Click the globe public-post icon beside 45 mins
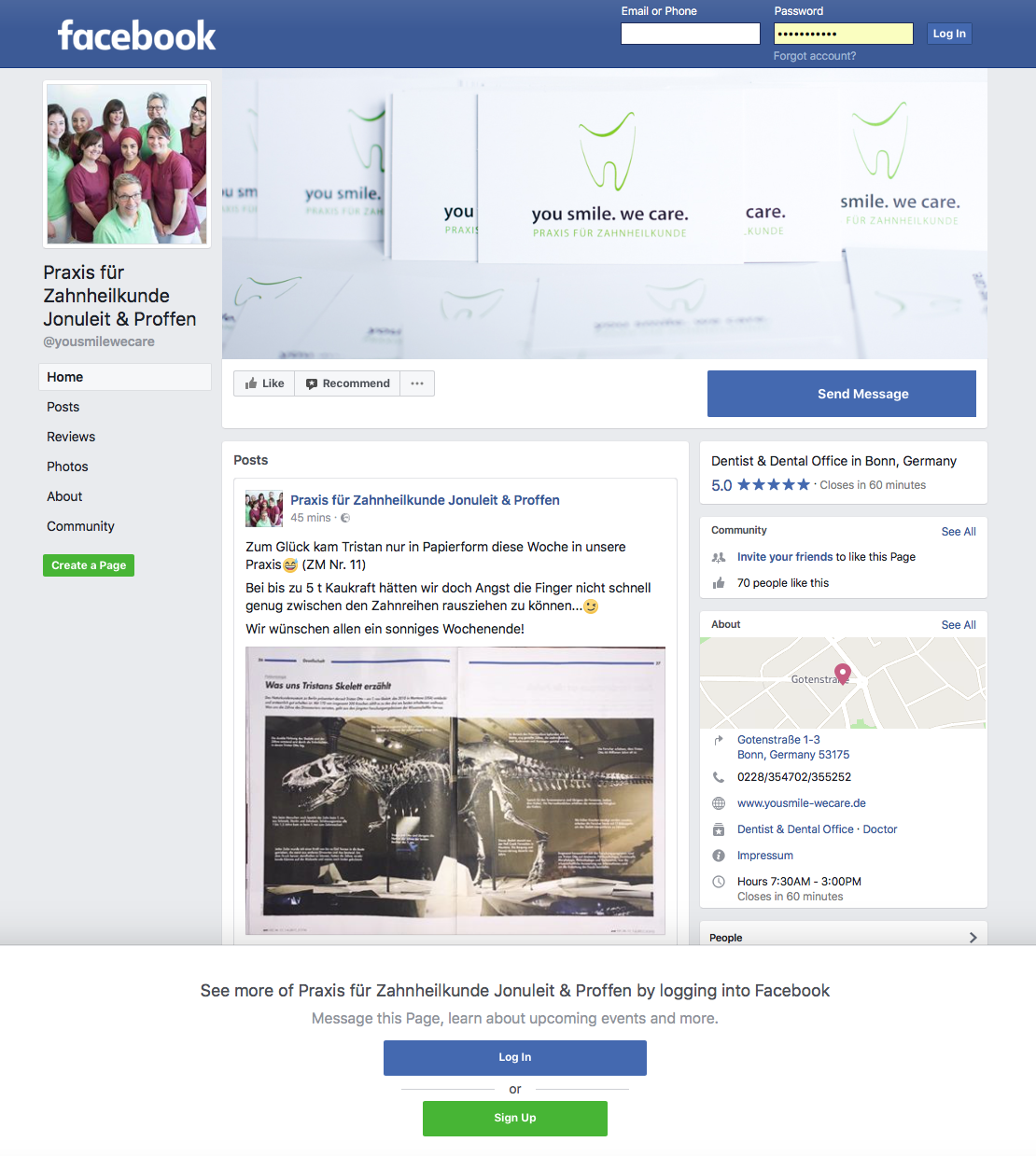 click(x=345, y=518)
